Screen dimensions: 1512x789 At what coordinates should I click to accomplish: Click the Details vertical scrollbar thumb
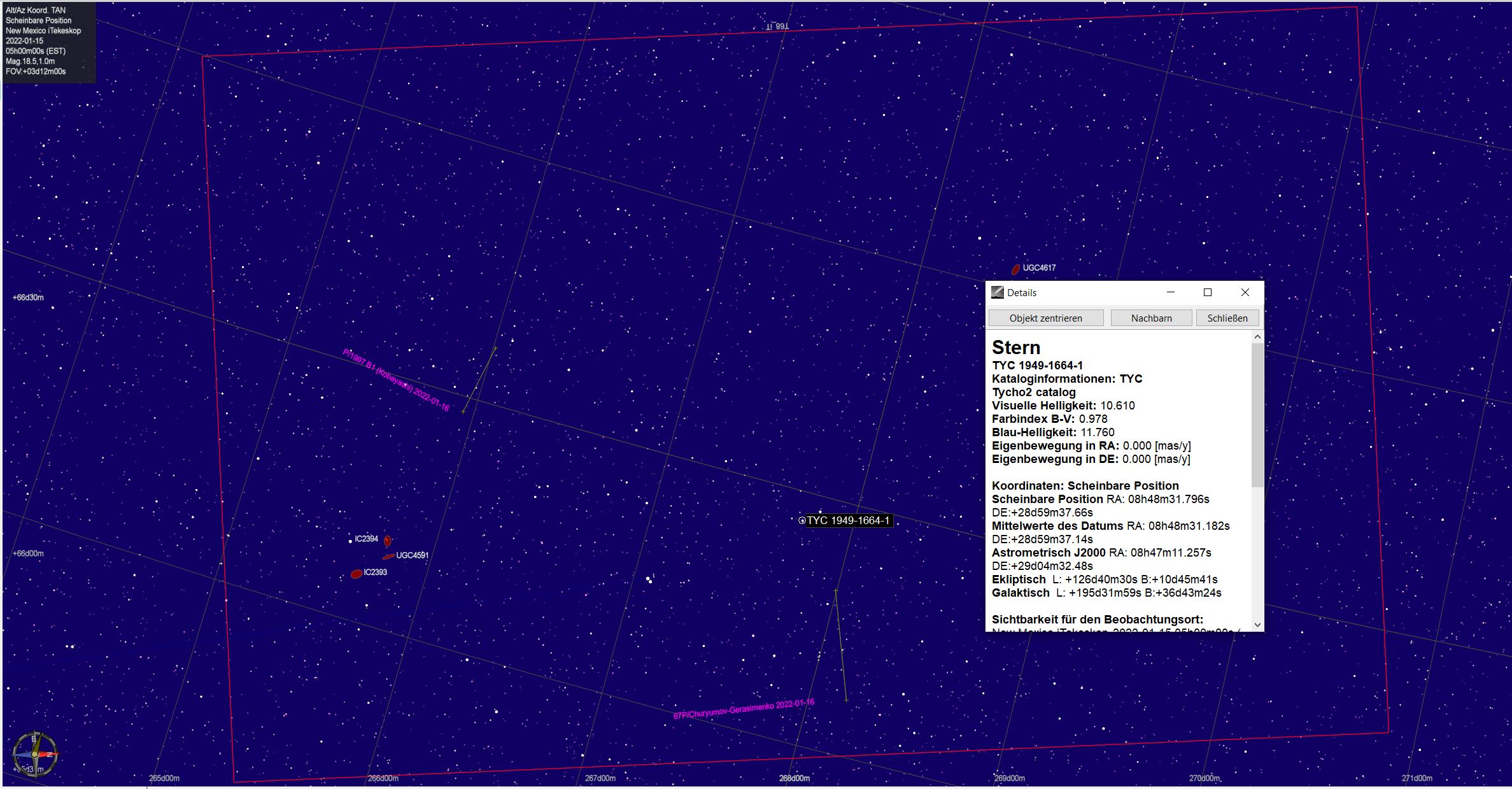(x=1257, y=415)
